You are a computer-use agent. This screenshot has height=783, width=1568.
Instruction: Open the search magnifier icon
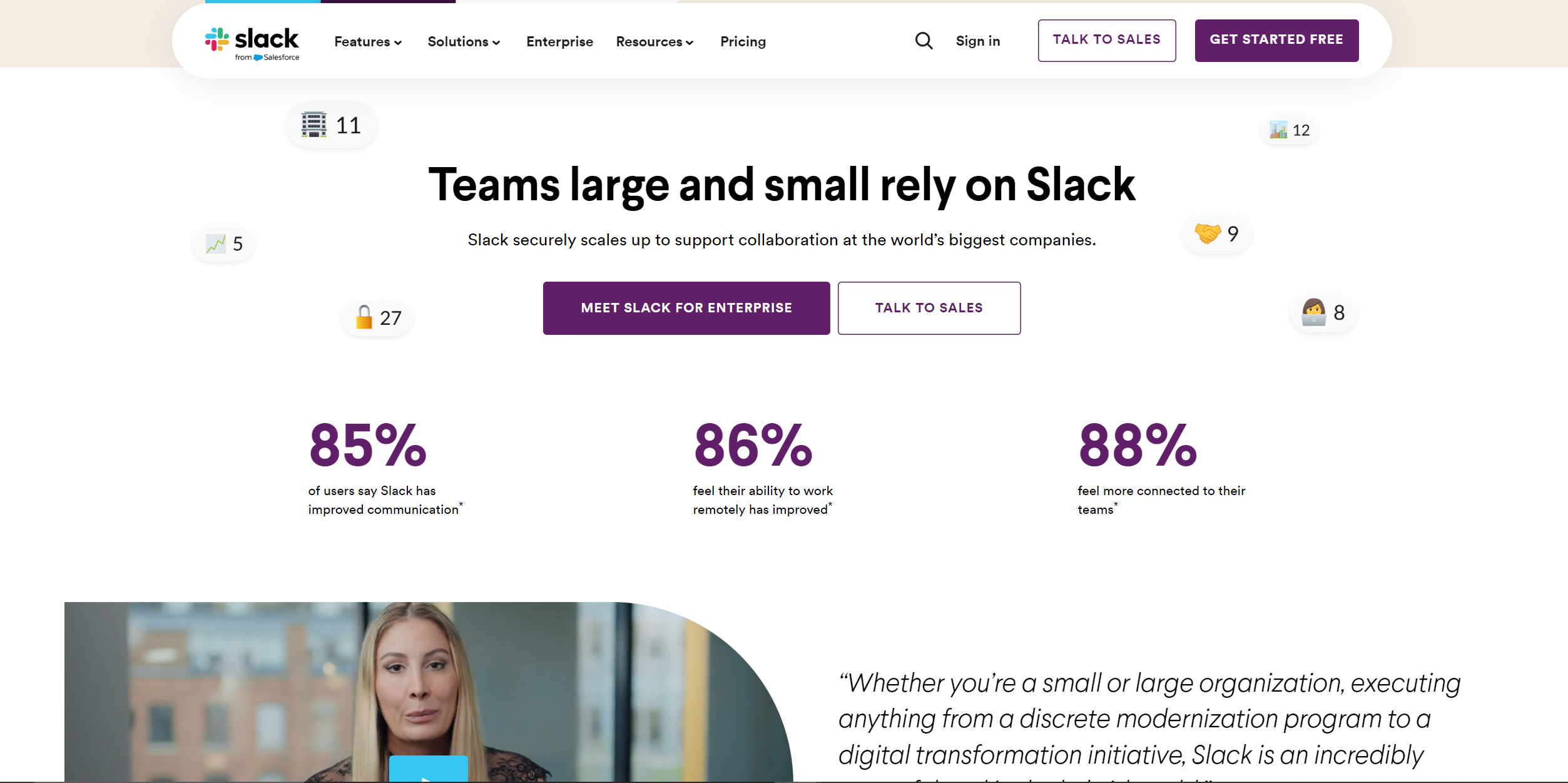click(x=924, y=41)
